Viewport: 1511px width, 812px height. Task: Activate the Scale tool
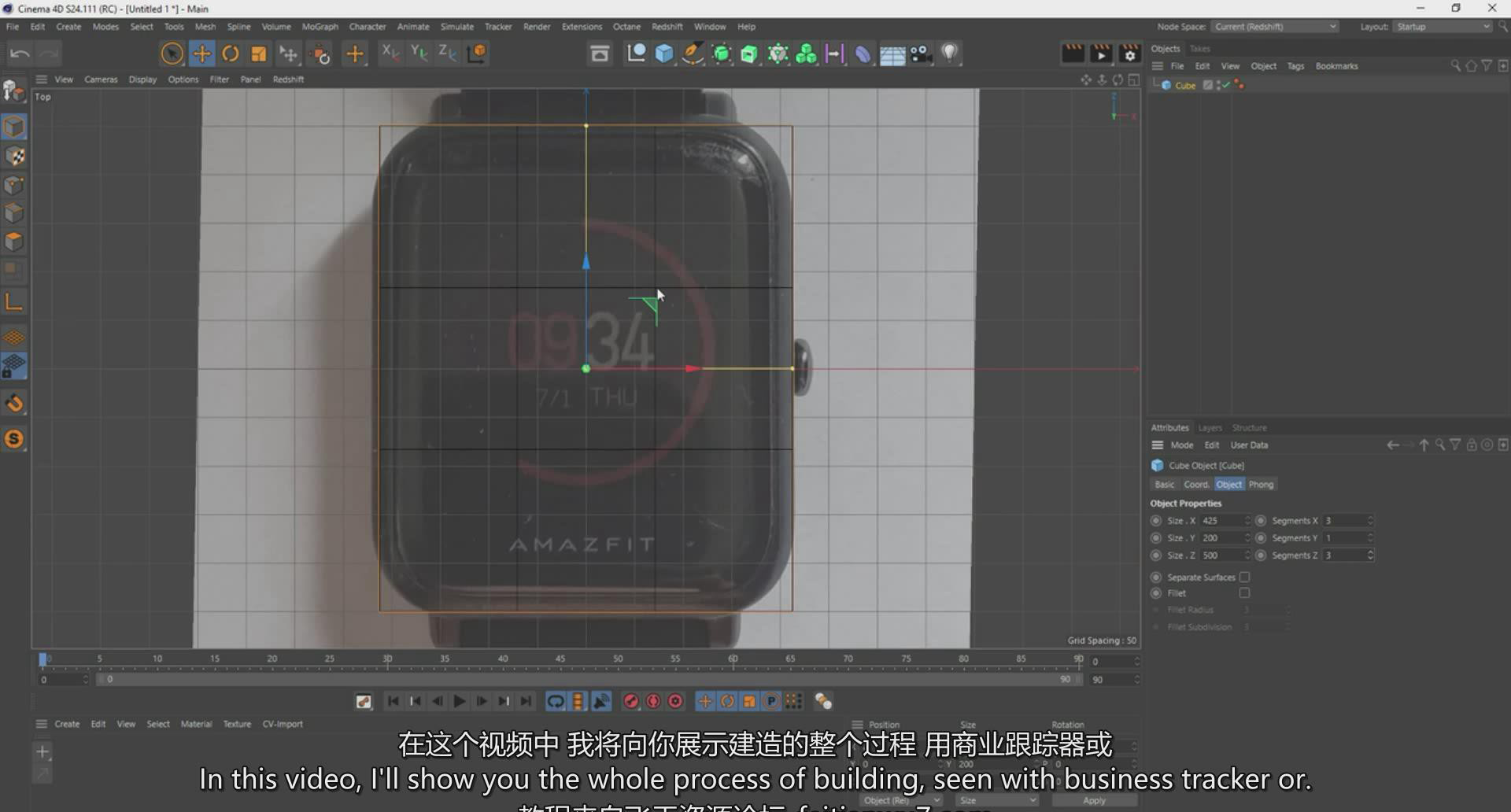point(259,54)
